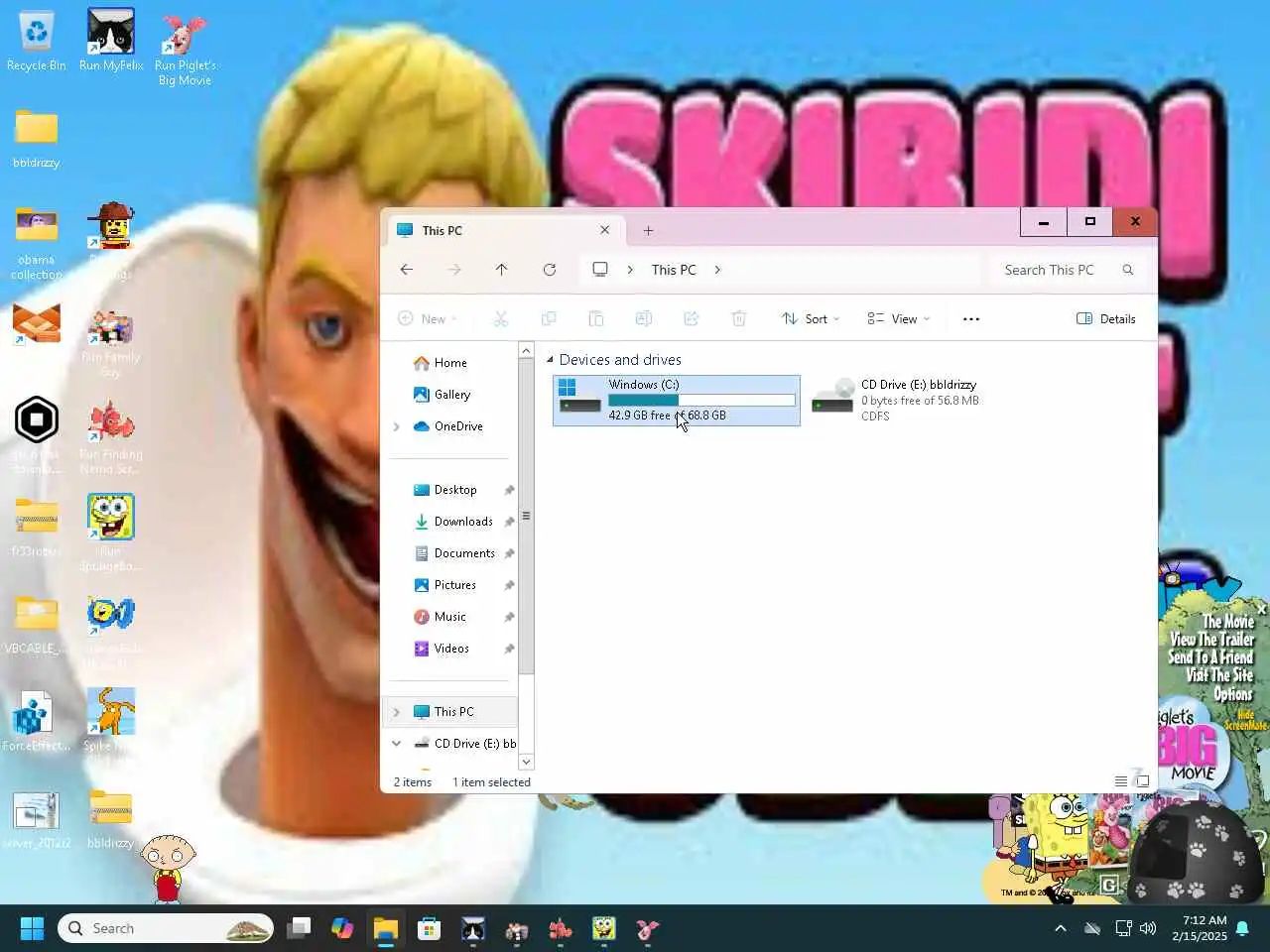Open taskbar clock showing 7:12 AM

pos(1200,928)
